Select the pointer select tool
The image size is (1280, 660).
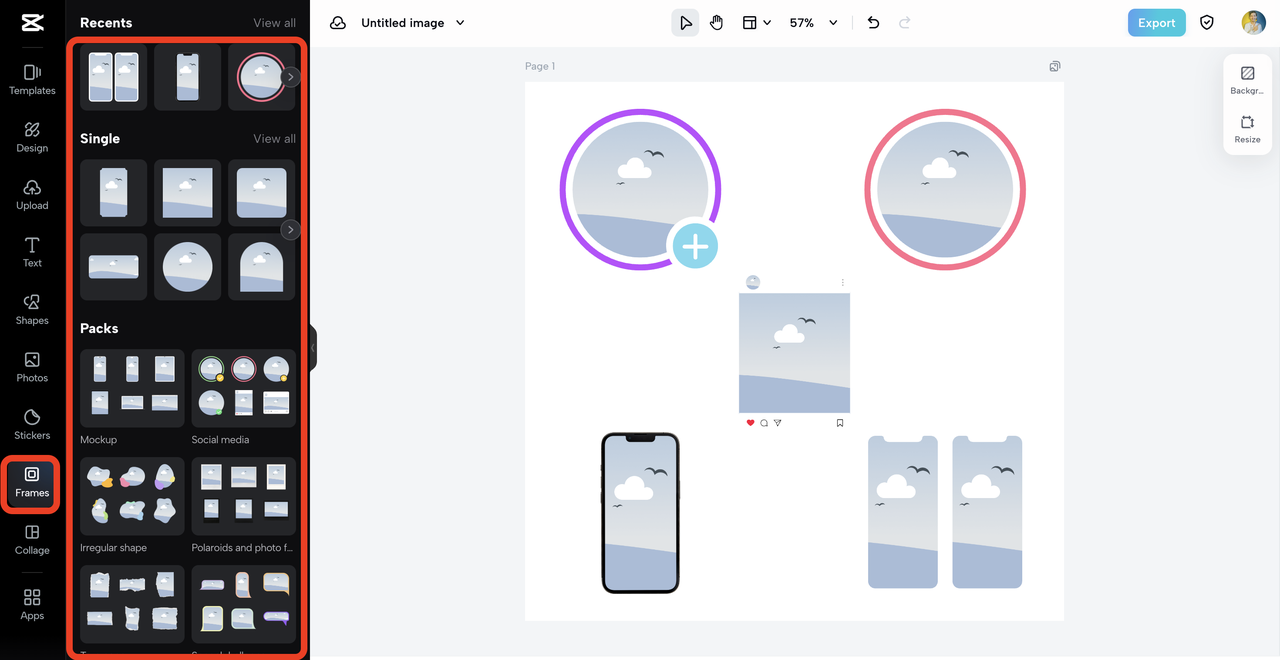(685, 23)
